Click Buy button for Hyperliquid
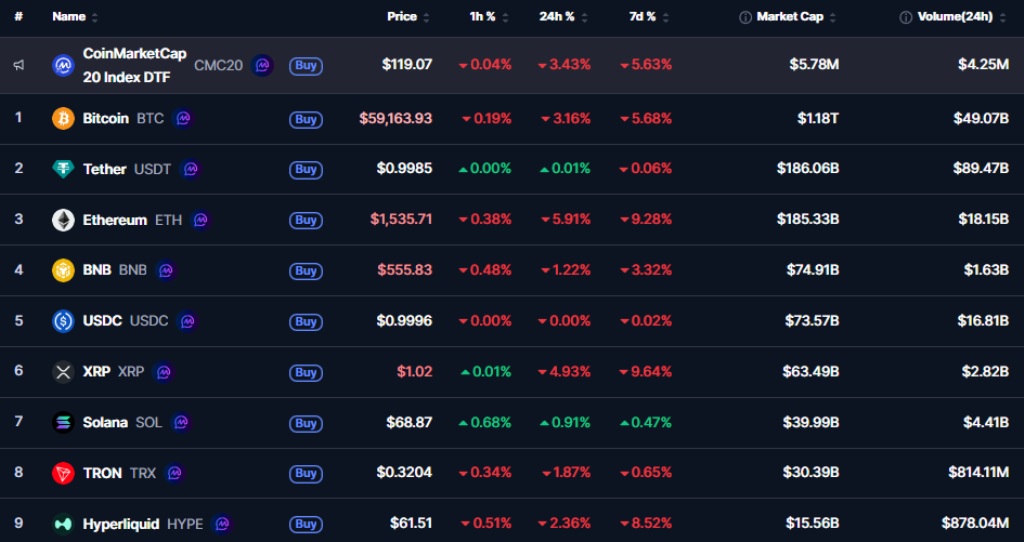This screenshot has width=1024, height=542. (306, 524)
